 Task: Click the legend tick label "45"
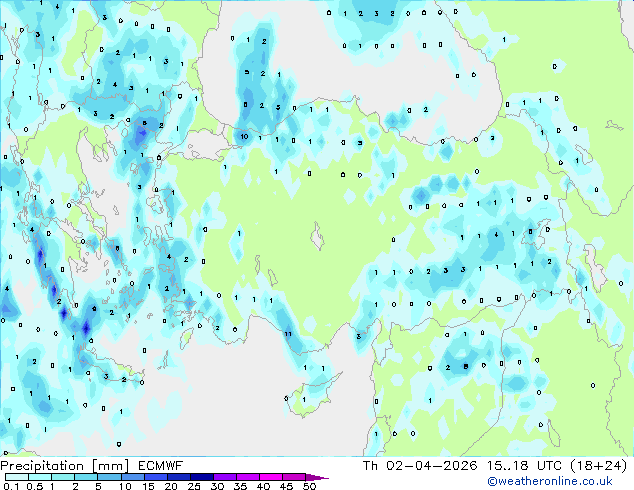286,486
